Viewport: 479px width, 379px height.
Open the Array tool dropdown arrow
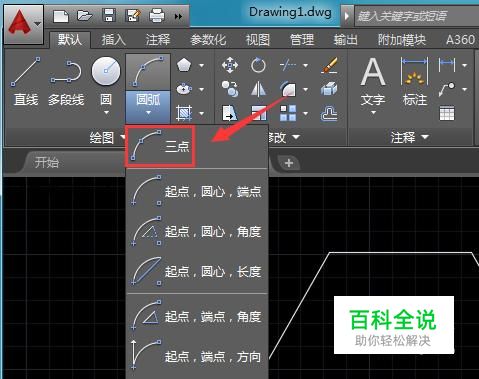(x=305, y=113)
